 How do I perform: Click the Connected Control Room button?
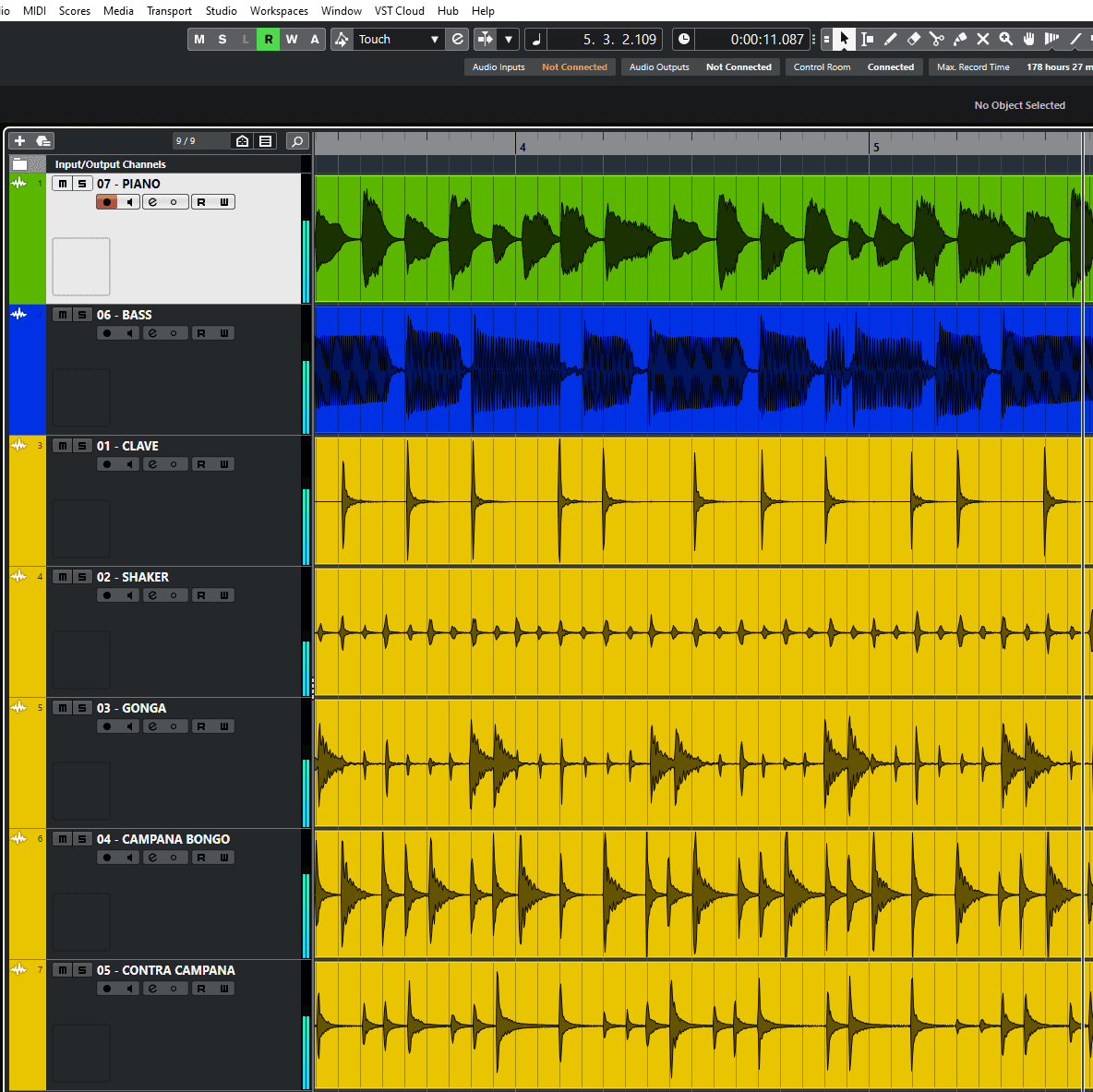coord(890,66)
